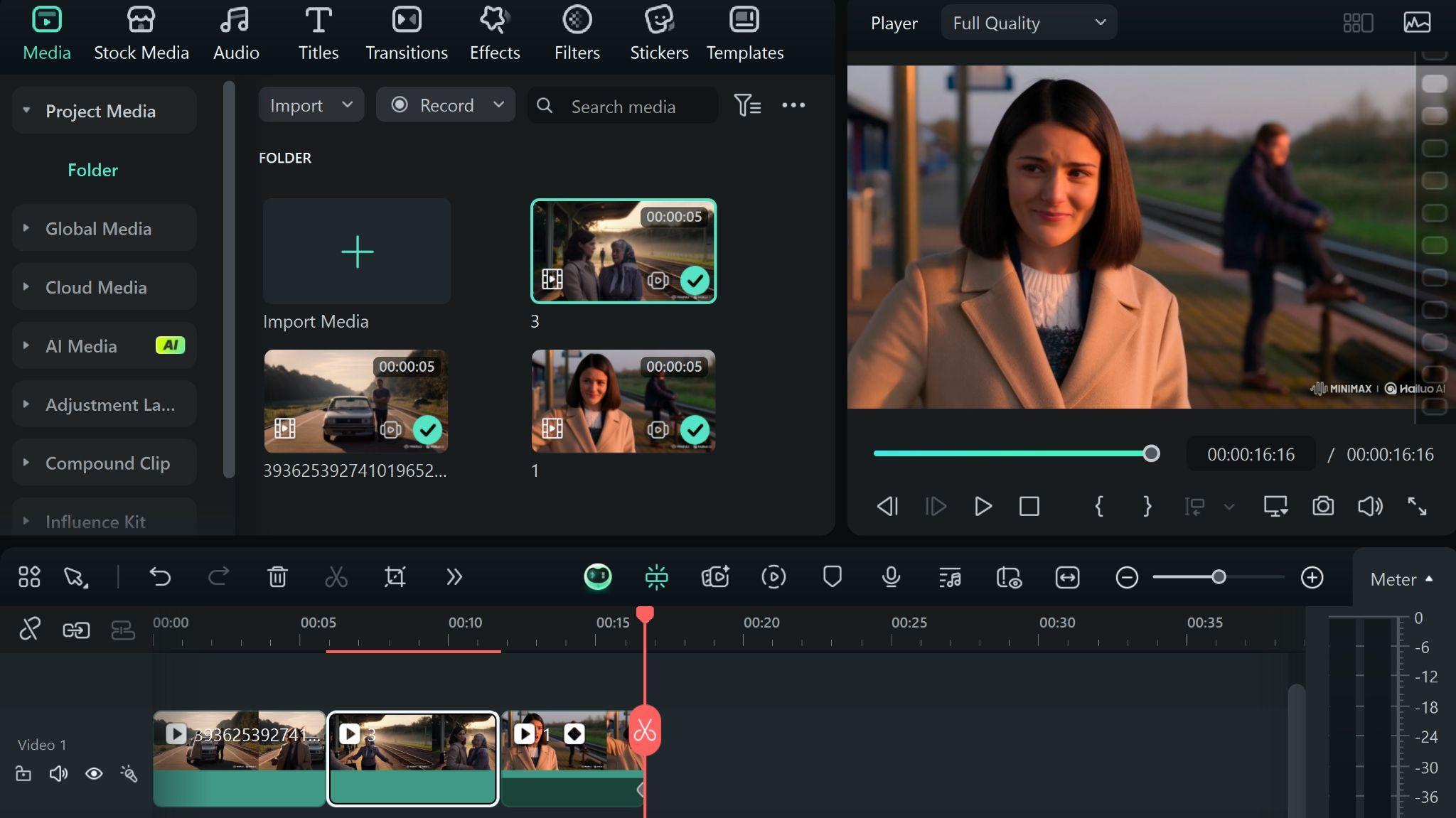Open the Full Quality dropdown

click(x=1029, y=23)
